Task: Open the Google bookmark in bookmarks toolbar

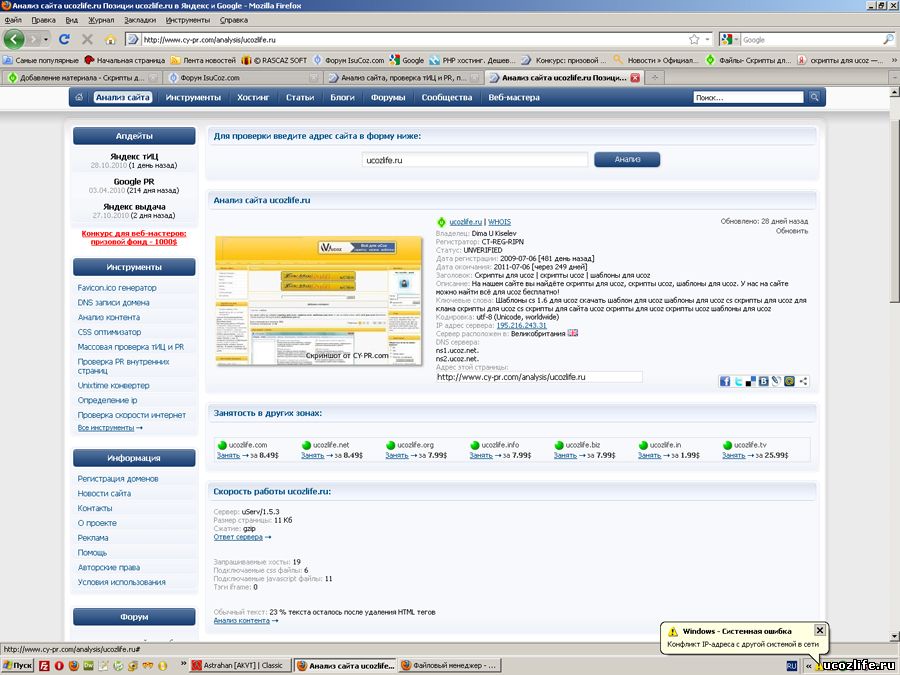Action: [406, 60]
